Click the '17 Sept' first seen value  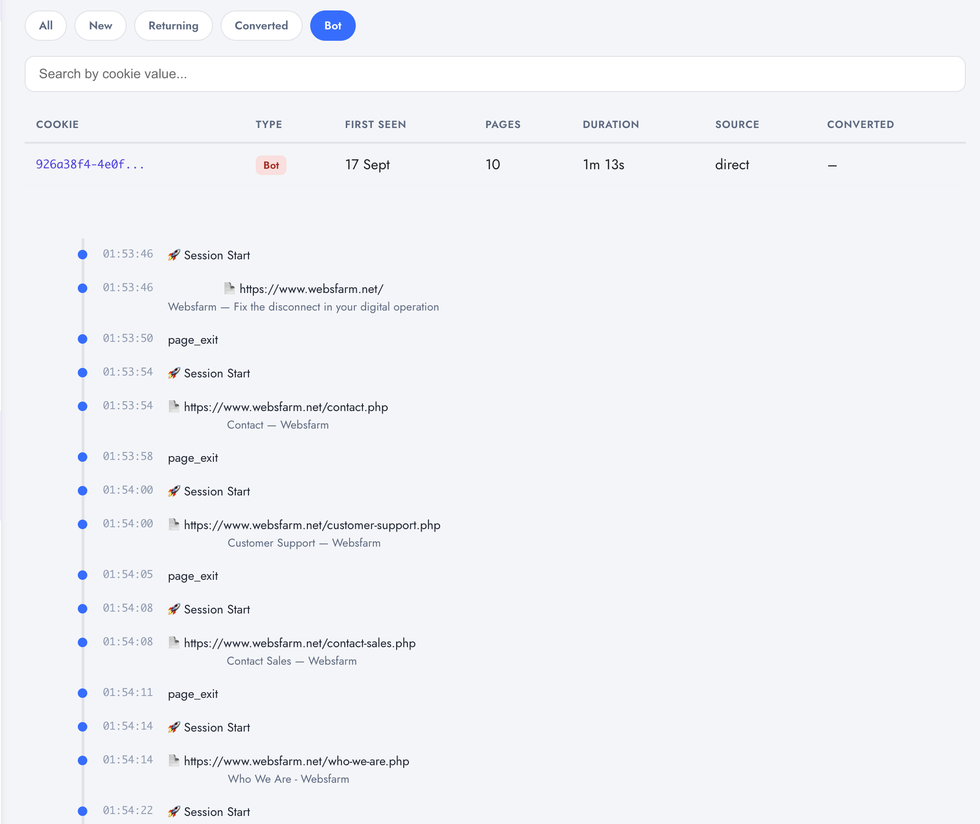coord(368,164)
